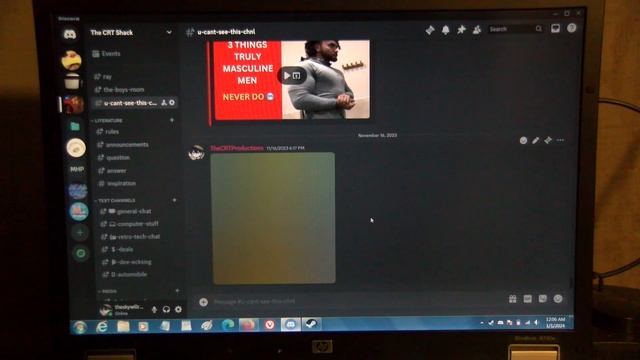Open Discord home direct messages icon
Viewport: 640px width, 360px height.
[x=70, y=34]
